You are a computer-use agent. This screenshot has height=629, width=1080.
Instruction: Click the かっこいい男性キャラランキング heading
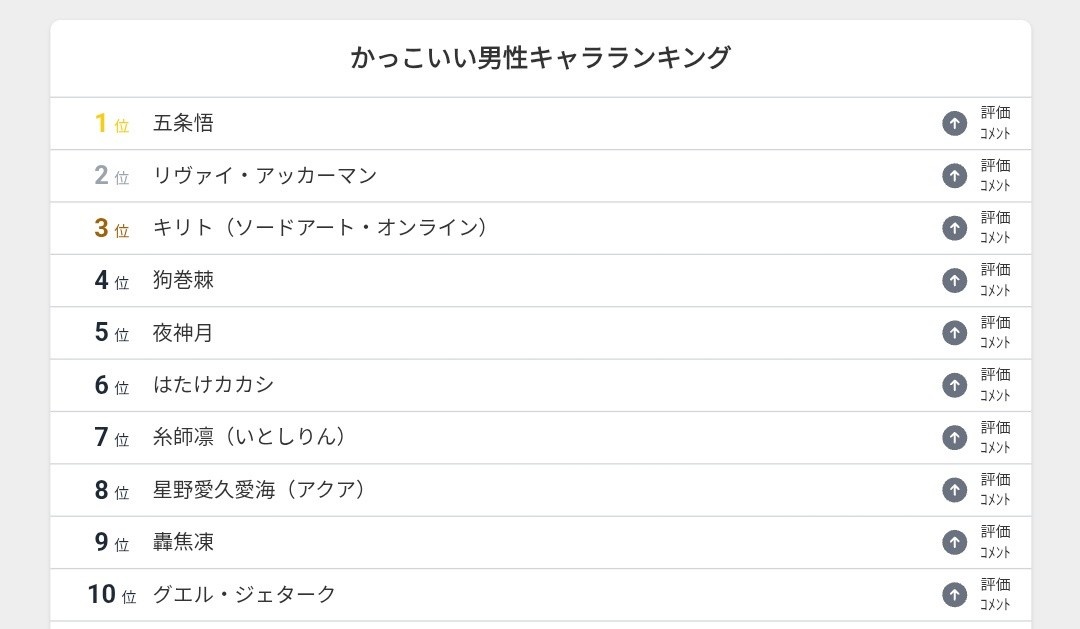540,58
